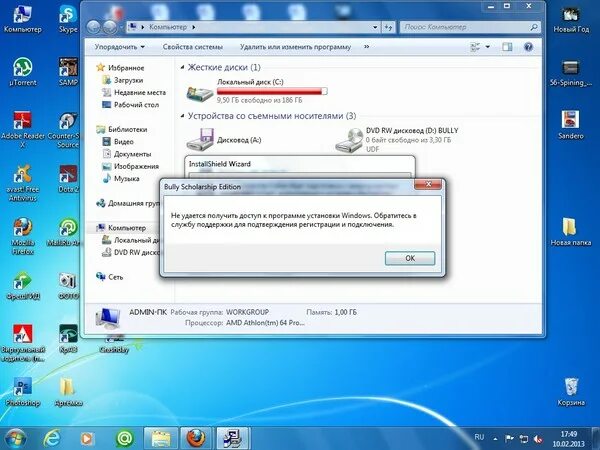Click the RU language indicator
600x450 pixels.
(479, 437)
